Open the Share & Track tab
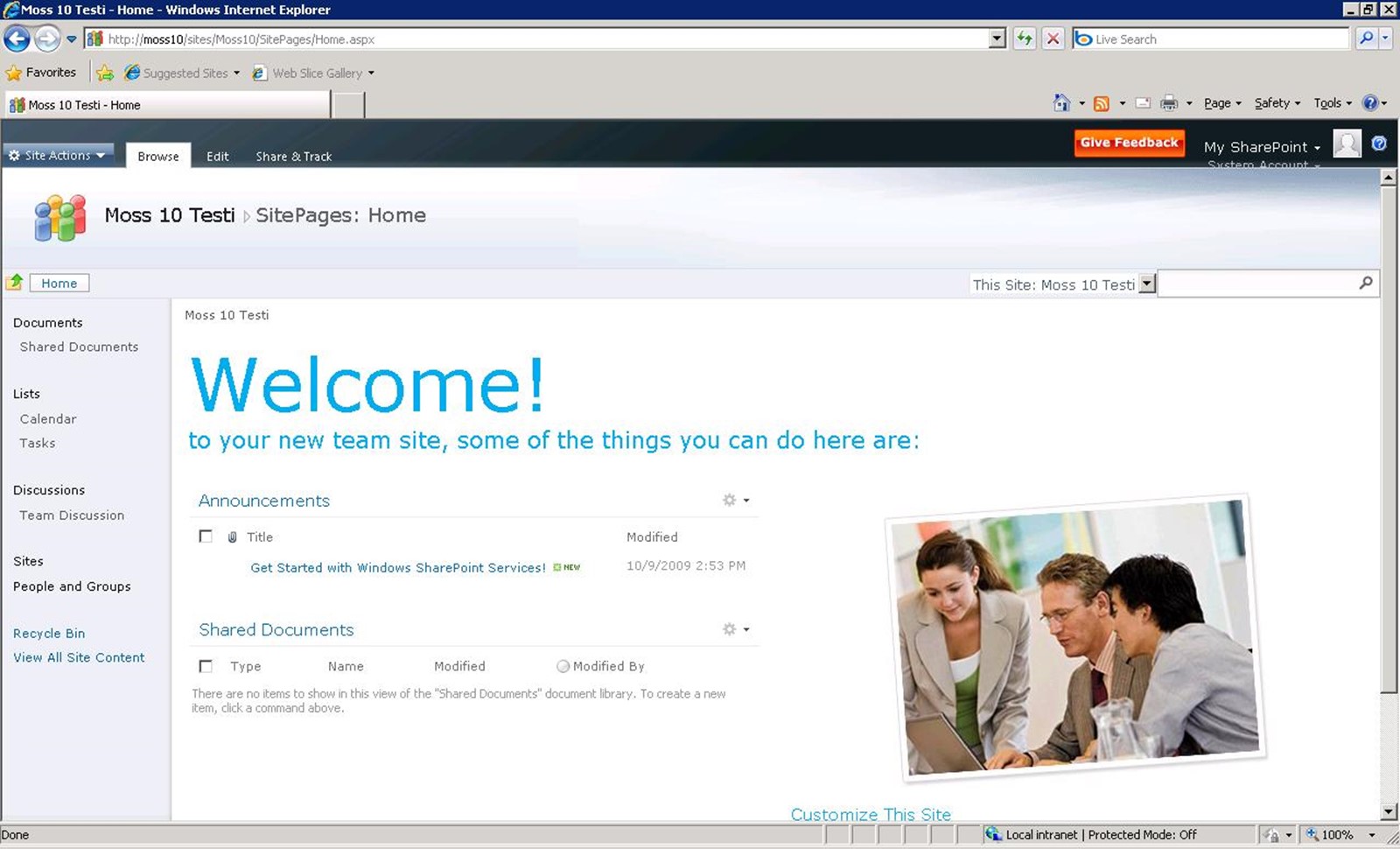1400x849 pixels. tap(293, 156)
